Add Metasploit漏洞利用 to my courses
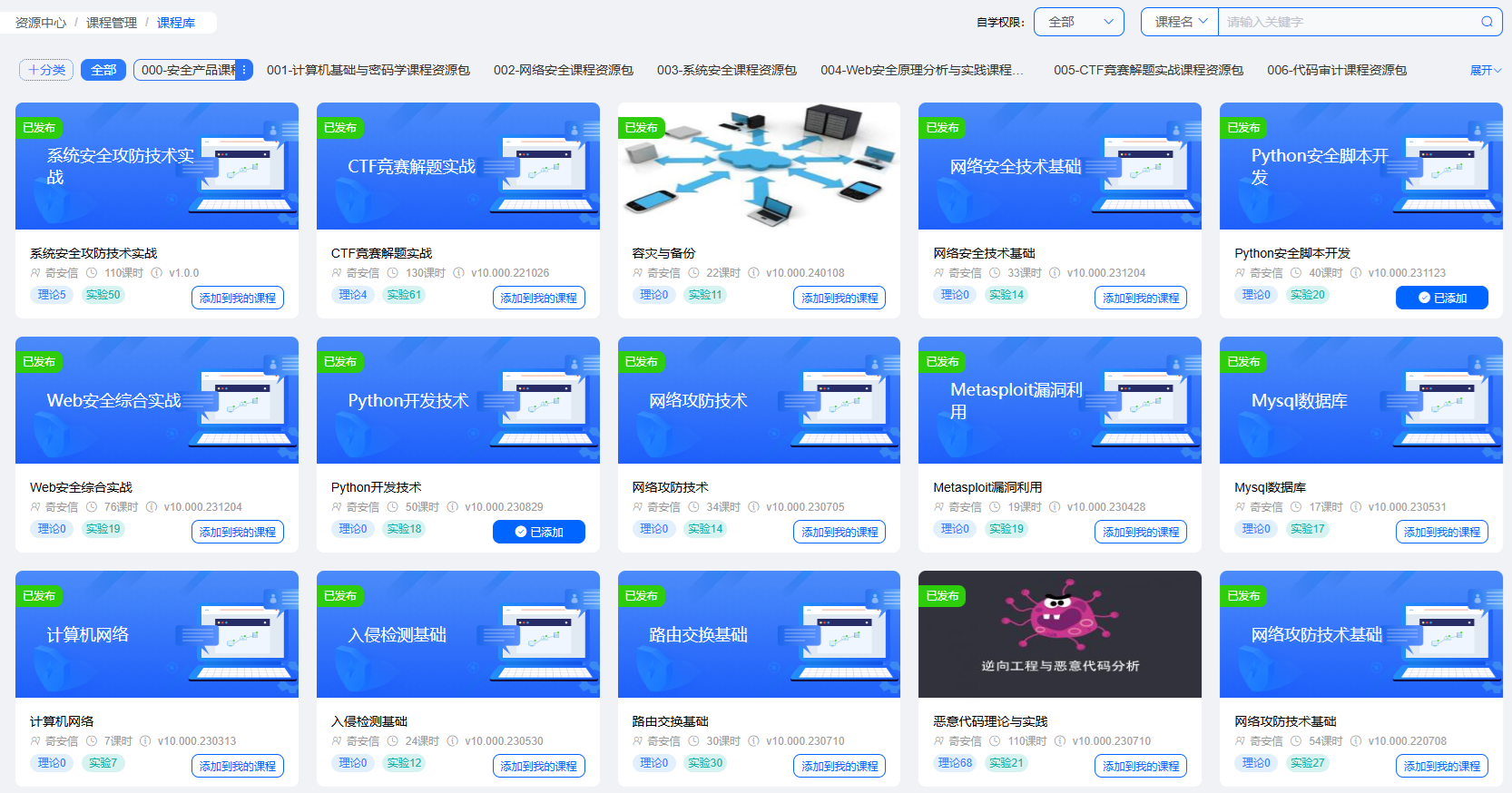Screen dimensions: 1512x793 coord(1141,532)
